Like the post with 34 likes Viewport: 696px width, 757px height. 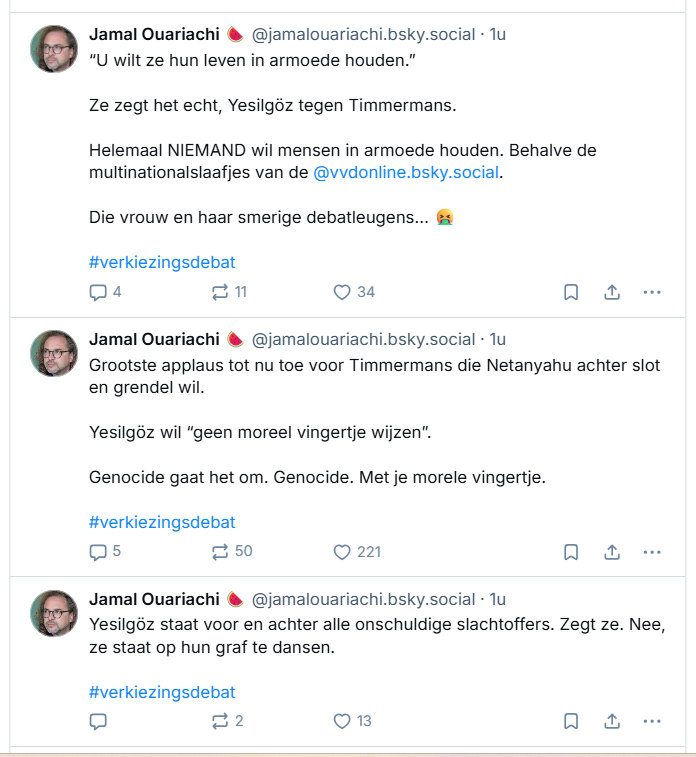(342, 292)
